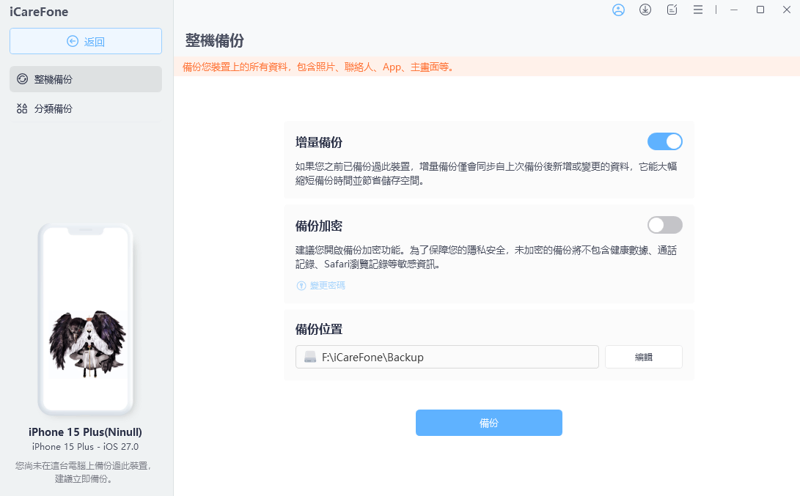Screen dimensions: 800x496
Task: Open the user account profile icon
Action: coord(618,10)
